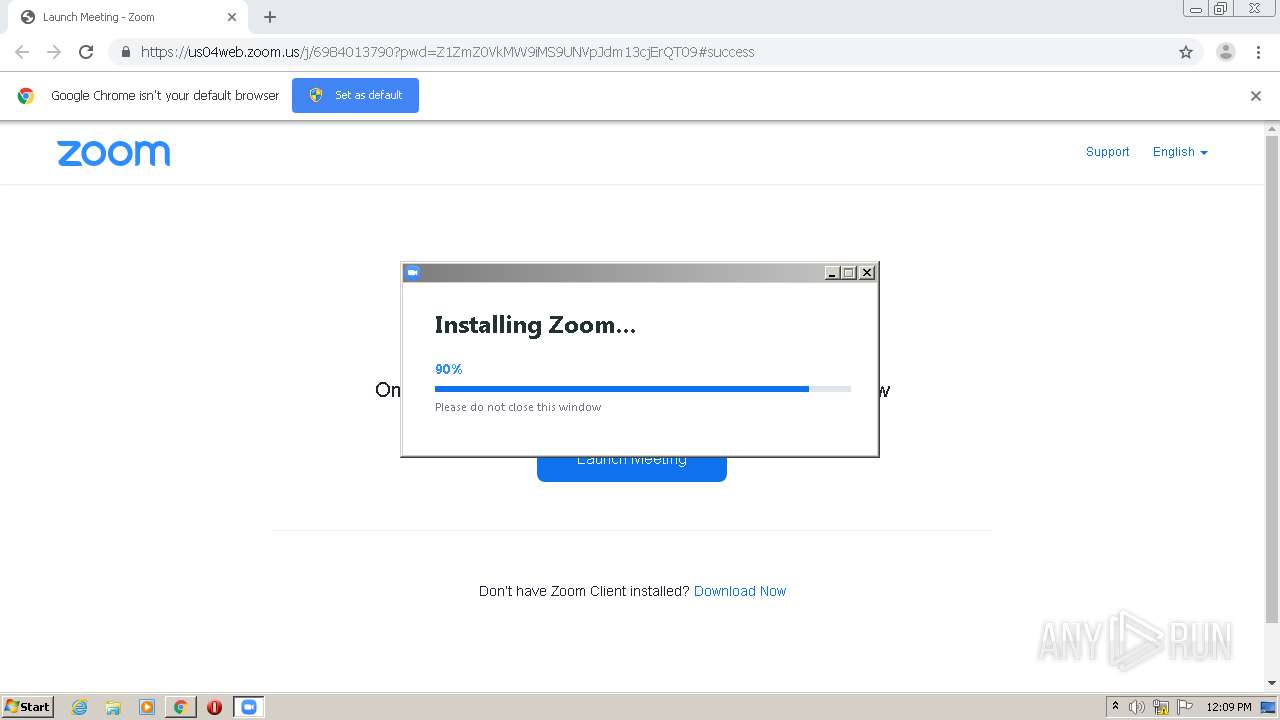Open File Explorer from taskbar

[113, 707]
